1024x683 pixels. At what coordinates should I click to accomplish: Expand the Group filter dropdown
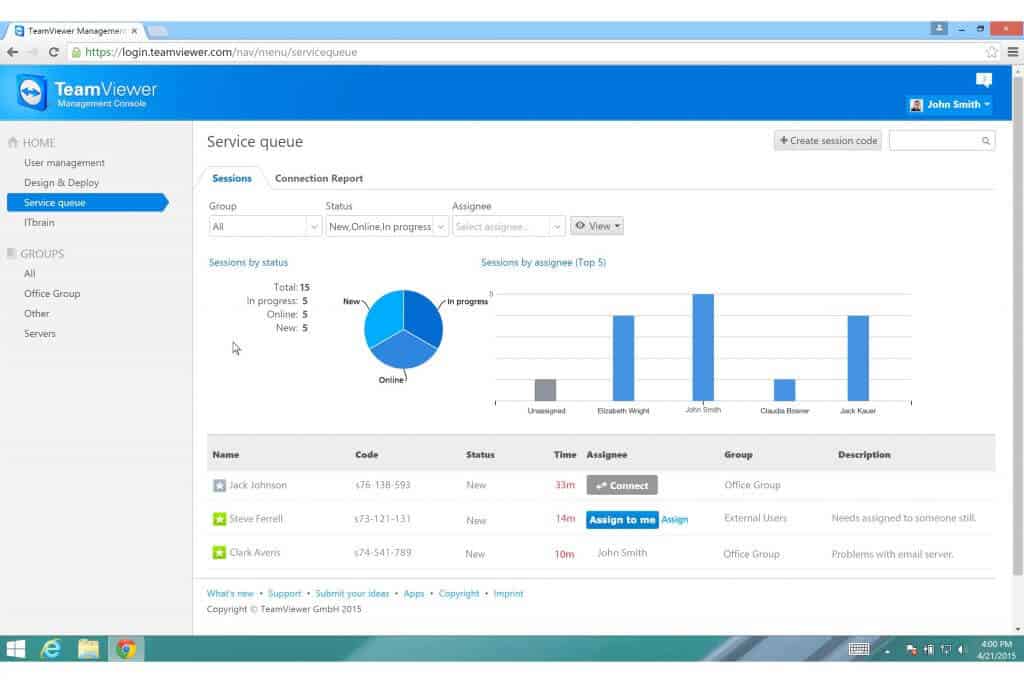[264, 226]
